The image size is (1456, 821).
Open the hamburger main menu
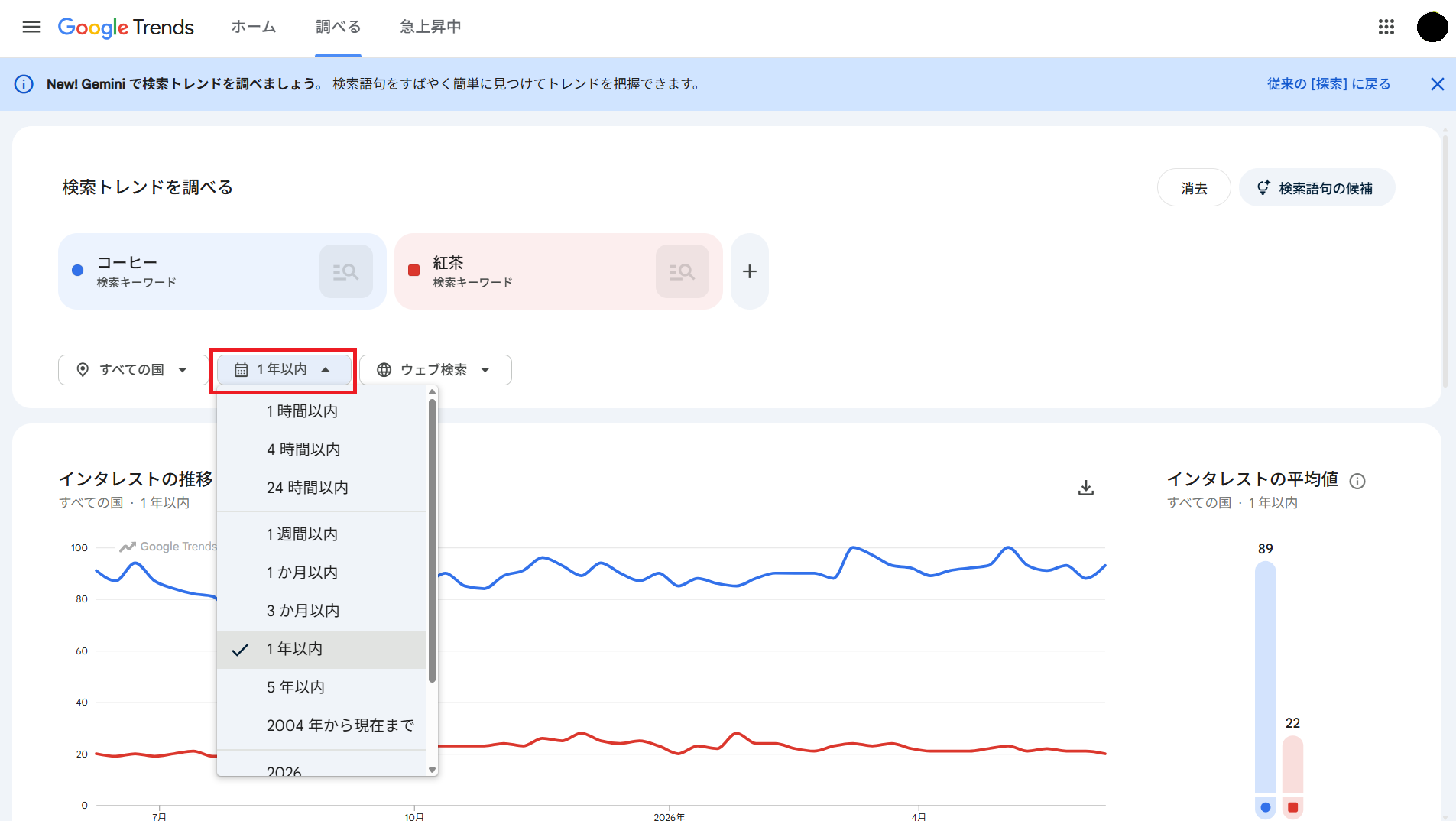click(31, 28)
